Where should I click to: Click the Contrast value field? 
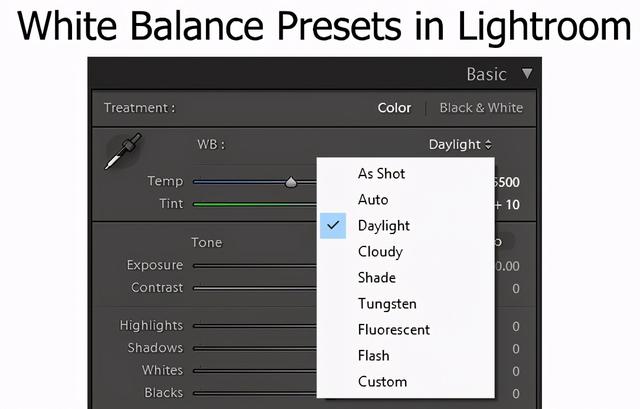[x=515, y=288]
